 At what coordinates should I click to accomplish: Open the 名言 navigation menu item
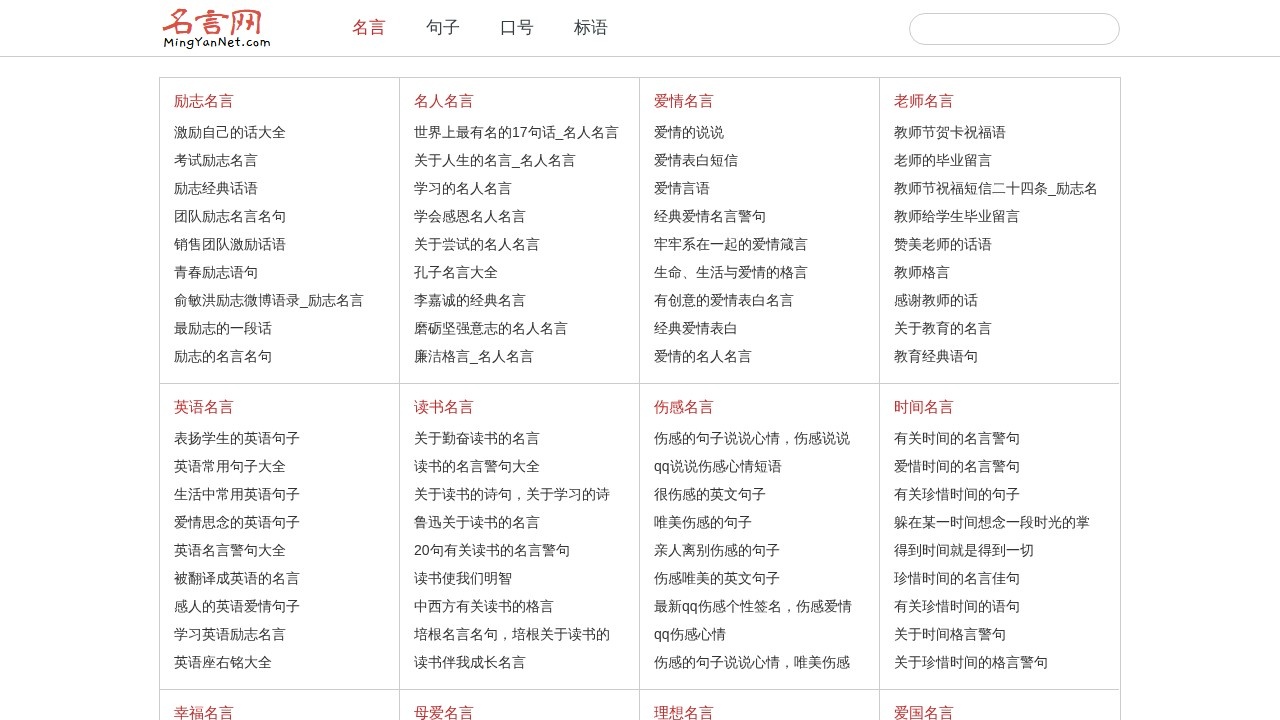click(x=369, y=28)
